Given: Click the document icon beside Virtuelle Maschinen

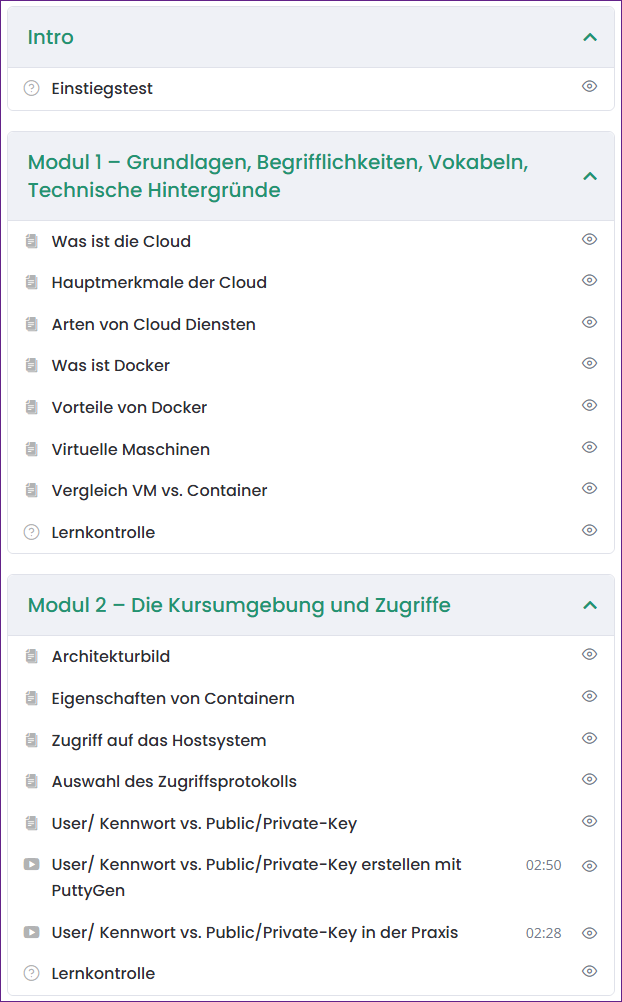Looking at the screenshot, I should point(31,450).
